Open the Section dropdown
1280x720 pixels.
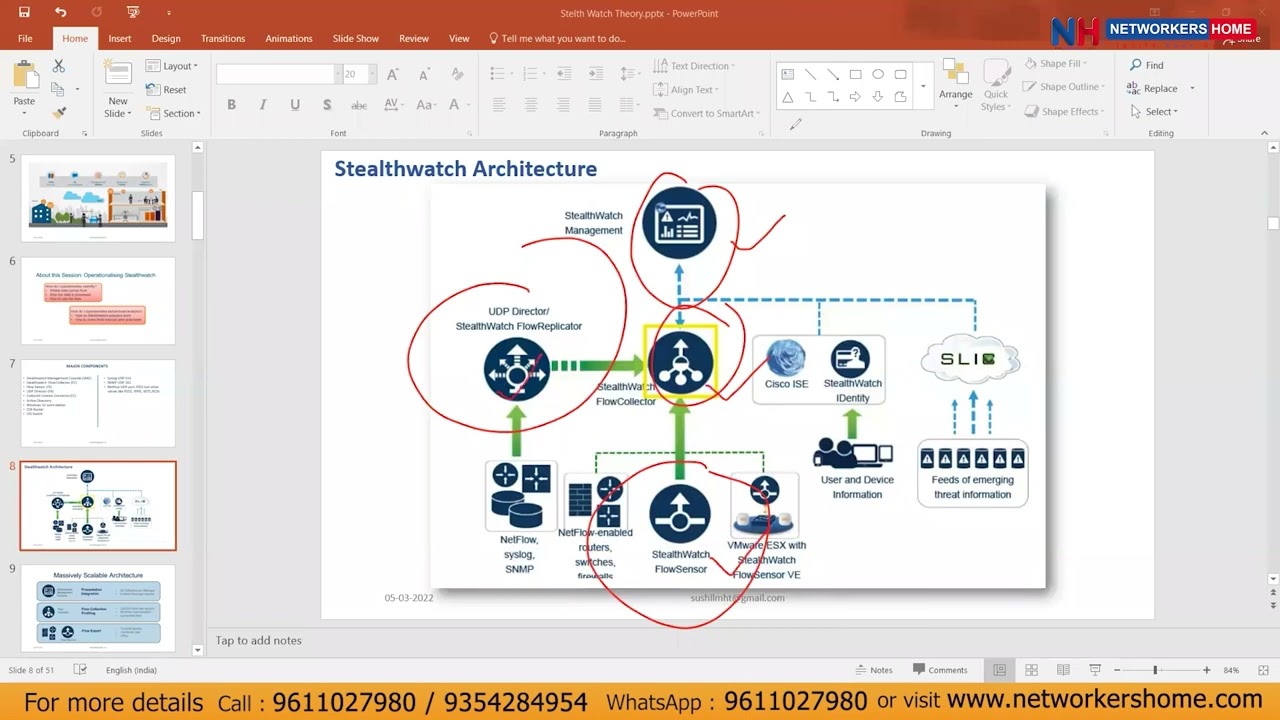coord(173,113)
